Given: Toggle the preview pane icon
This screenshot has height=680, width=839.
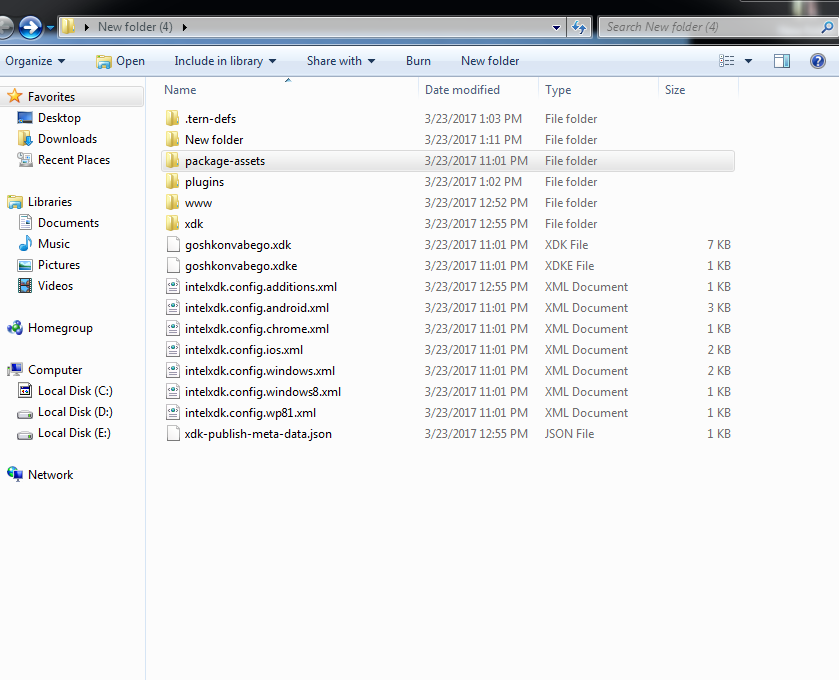Looking at the screenshot, I should [782, 61].
